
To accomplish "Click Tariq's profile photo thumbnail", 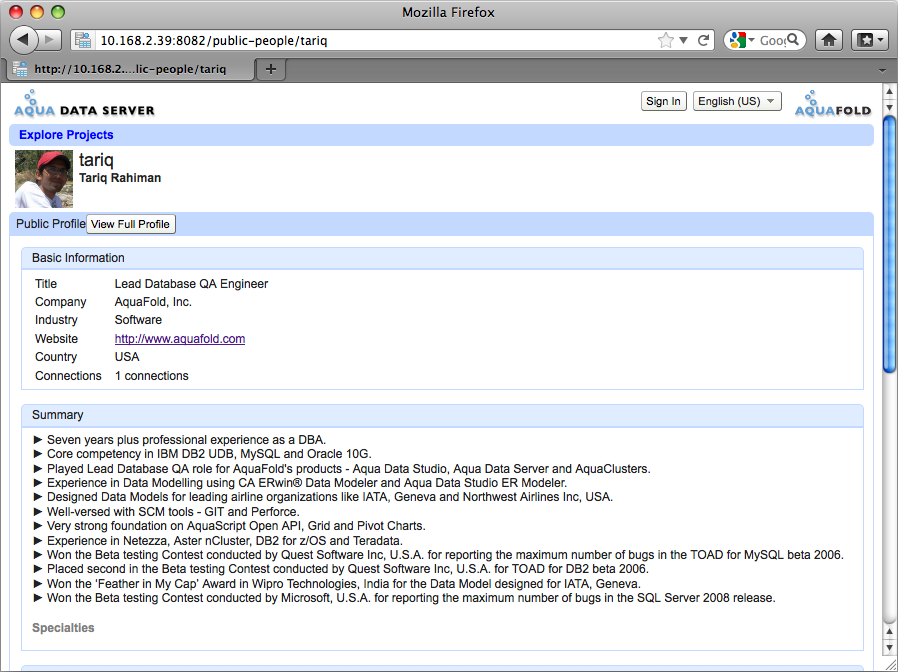I will coord(44,179).
